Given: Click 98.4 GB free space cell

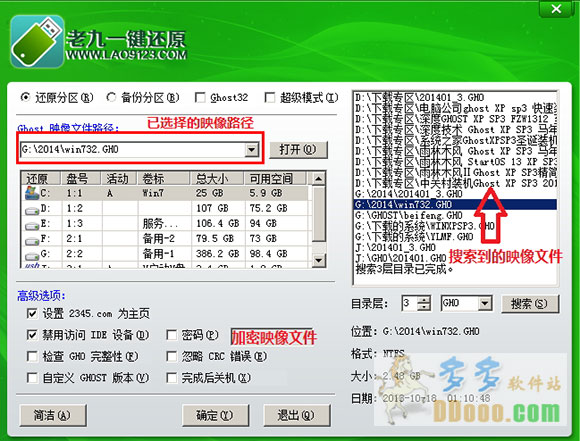Looking at the screenshot, I should pyautogui.click(x=268, y=254).
